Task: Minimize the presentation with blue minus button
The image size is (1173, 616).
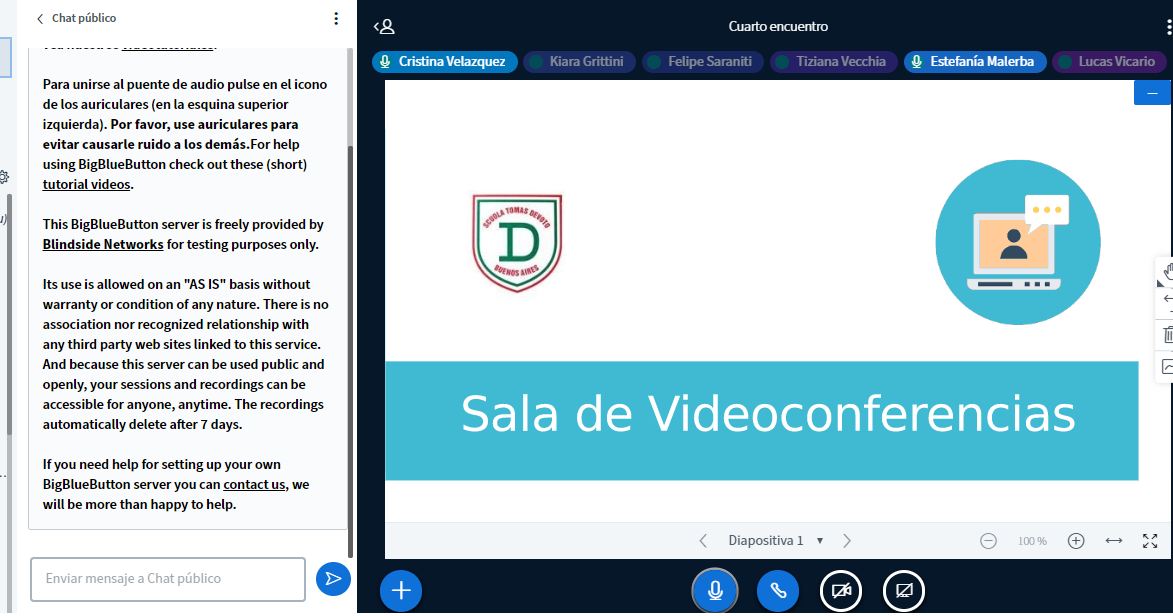Action: (x=1152, y=91)
